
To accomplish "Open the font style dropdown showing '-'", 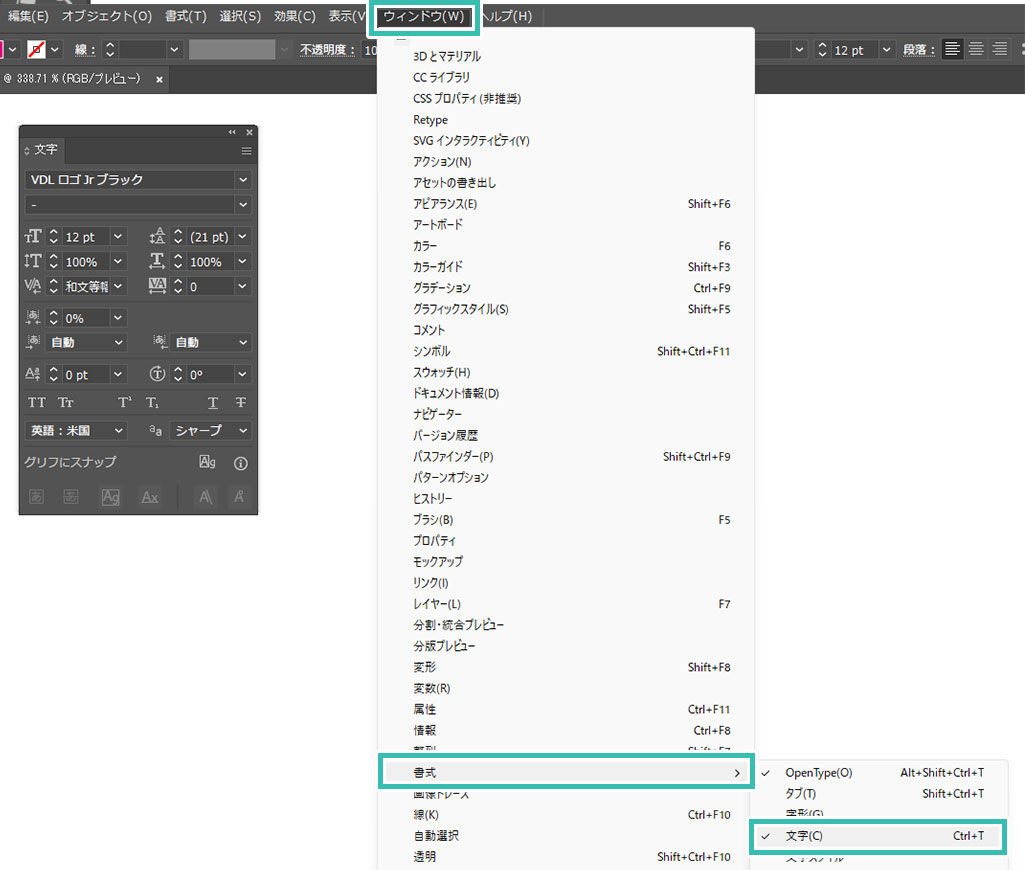I will click(243, 205).
